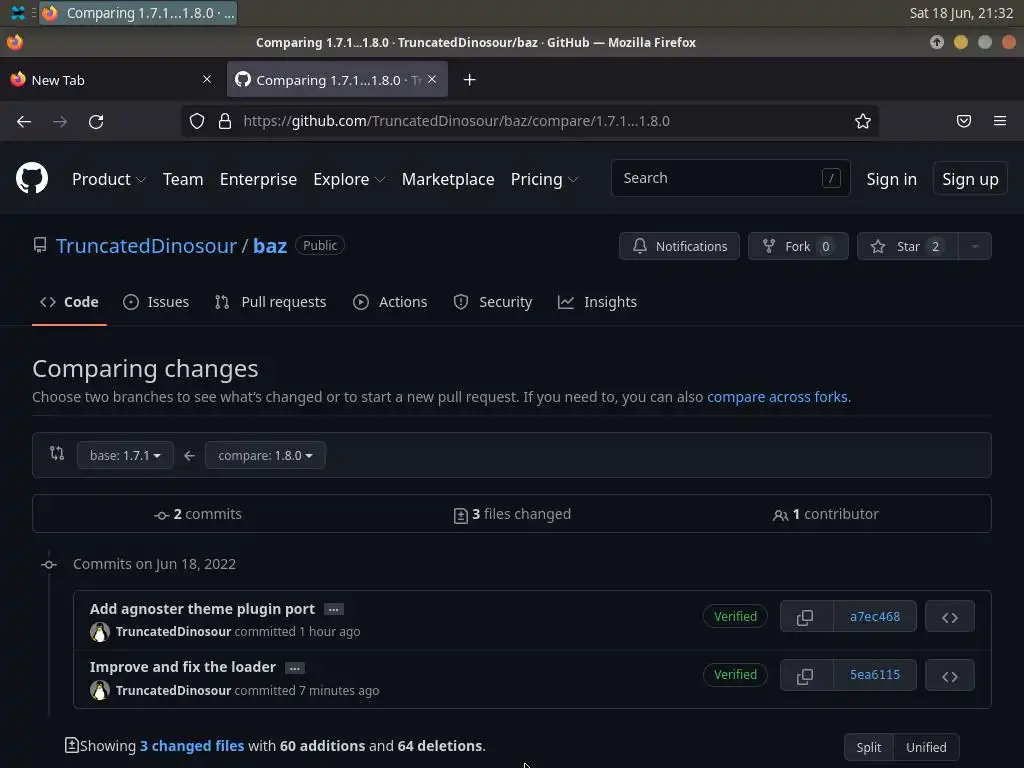1024x768 pixels.
Task: Copy full SHA for commit 5ea6115
Action: coord(805,675)
